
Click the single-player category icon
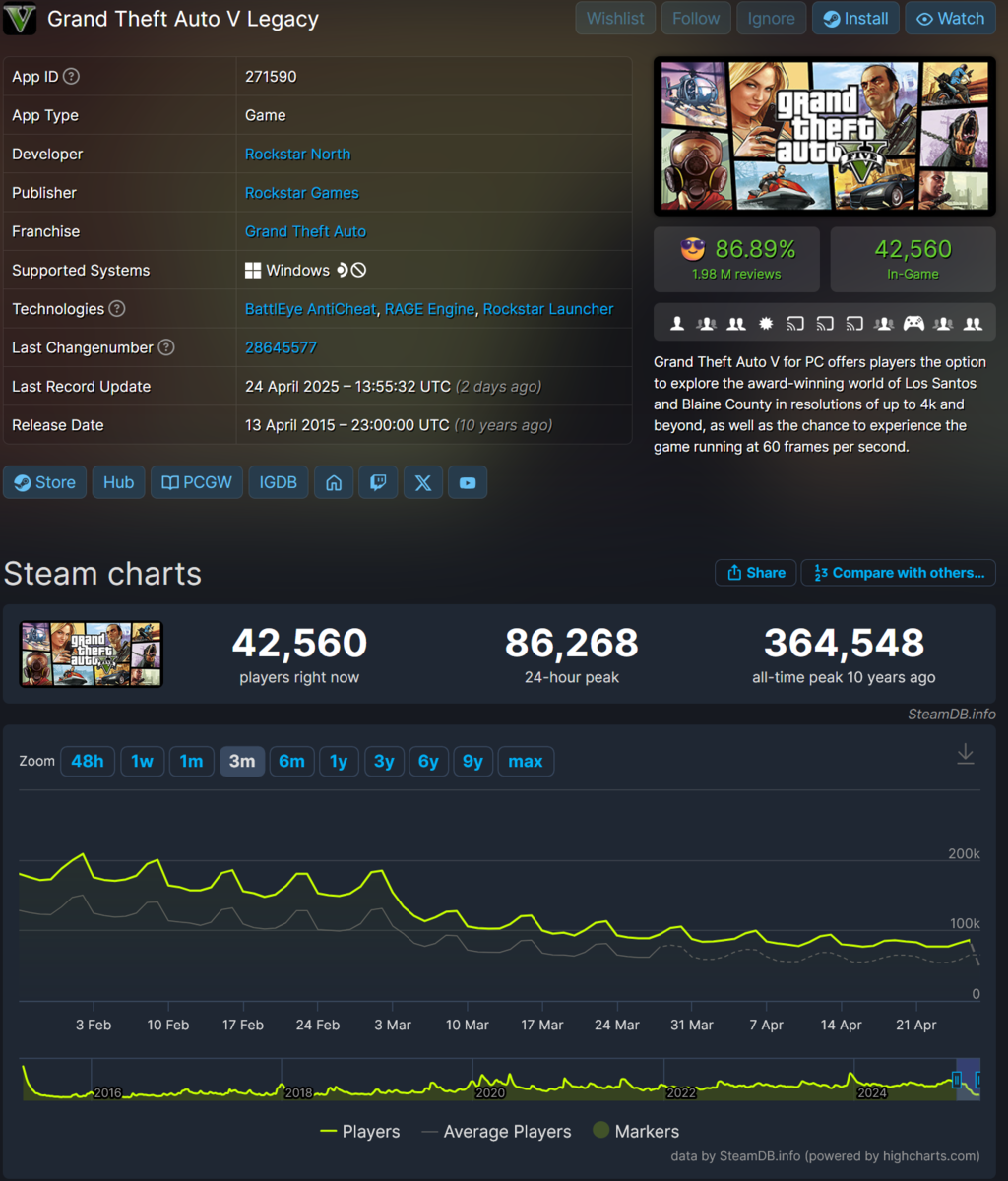677,323
